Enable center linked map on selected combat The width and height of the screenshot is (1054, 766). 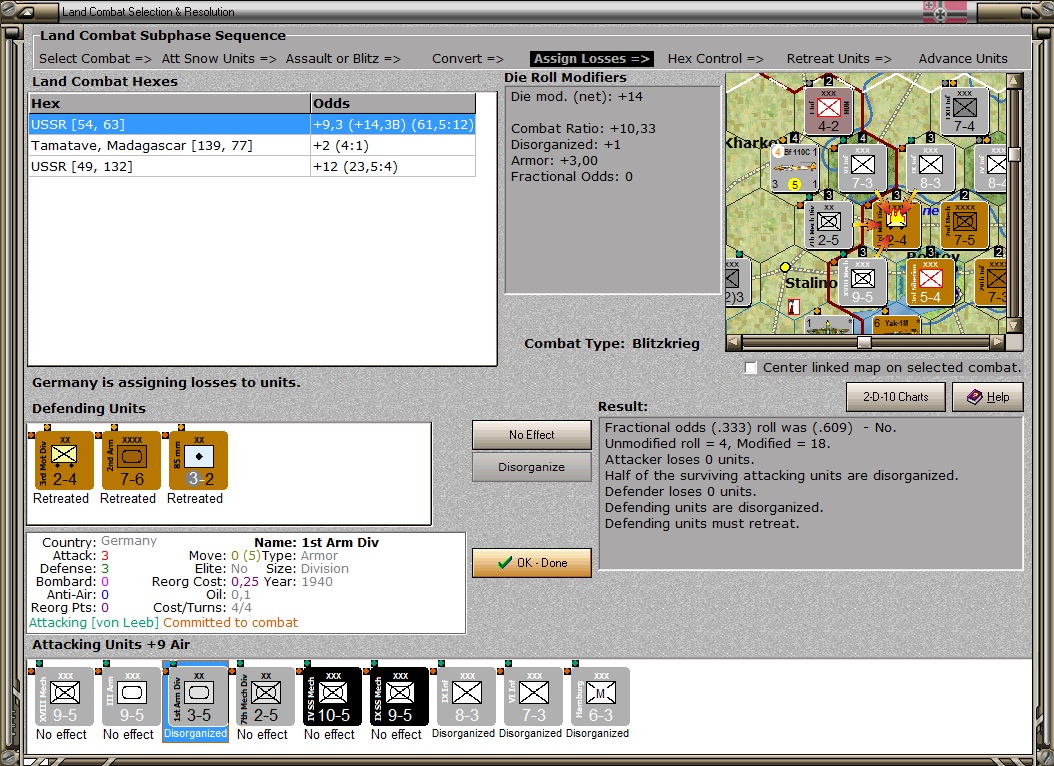[x=751, y=368]
